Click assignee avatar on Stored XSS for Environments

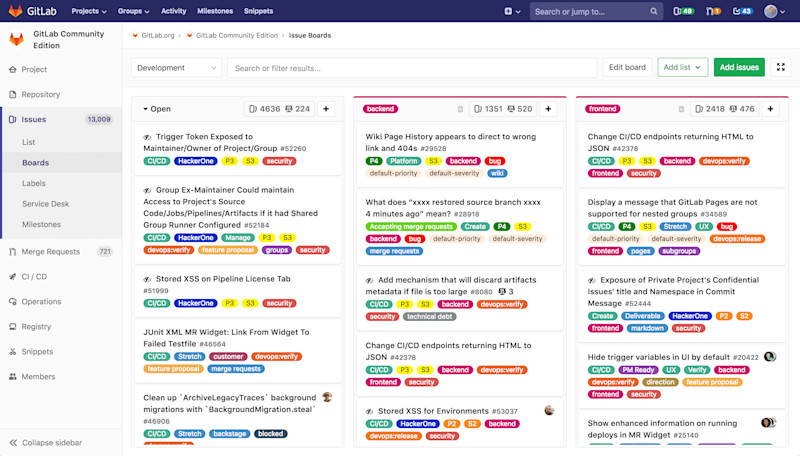click(549, 410)
